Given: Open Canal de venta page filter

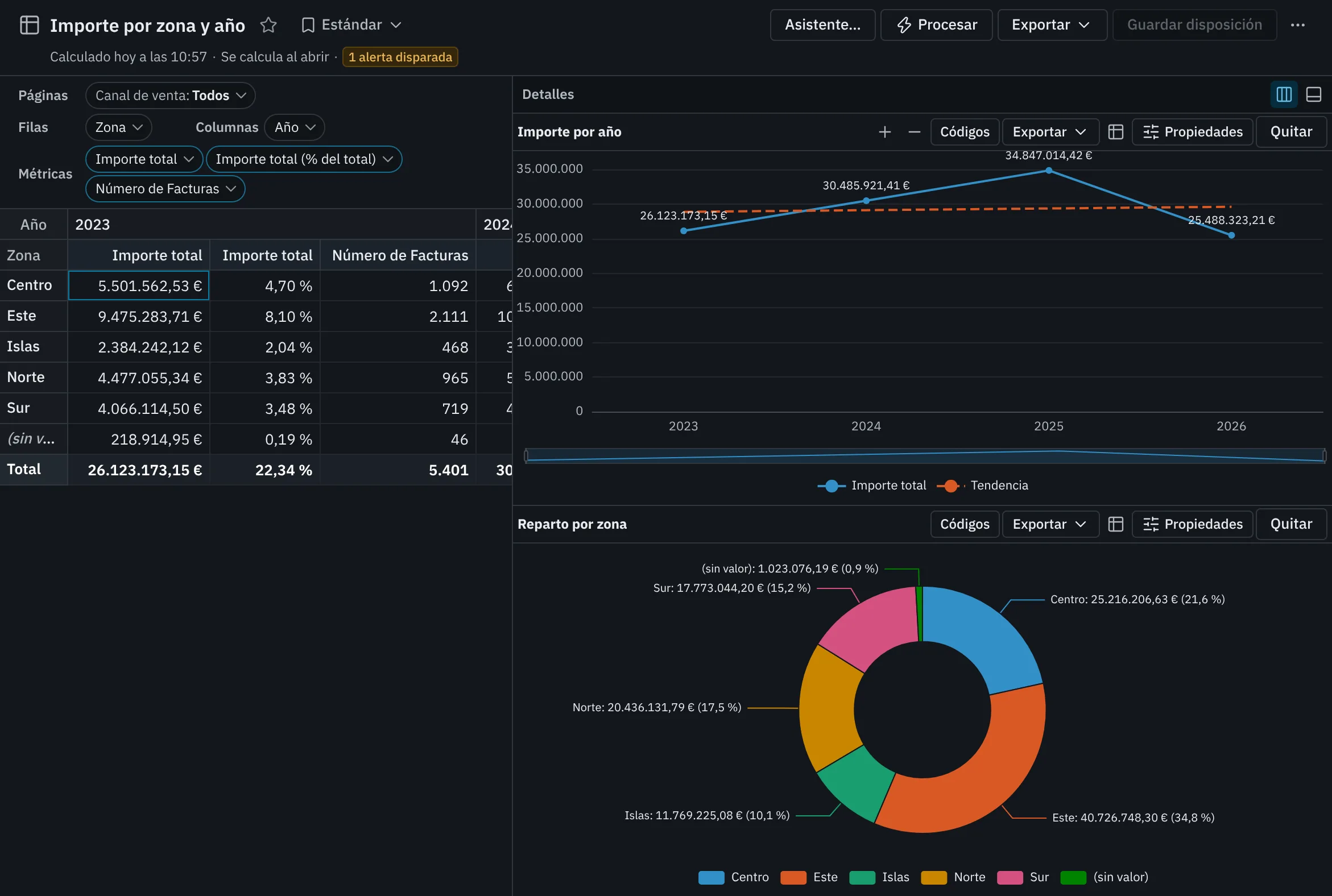Looking at the screenshot, I should pyautogui.click(x=171, y=96).
